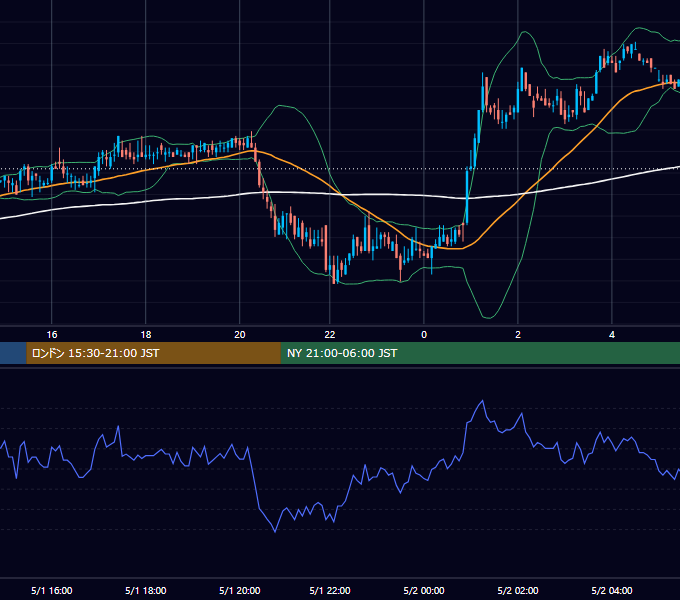This screenshot has width=680, height=600.
Task: Click the 5/1 18:00 label on oscillator axis
Action: pos(146,590)
